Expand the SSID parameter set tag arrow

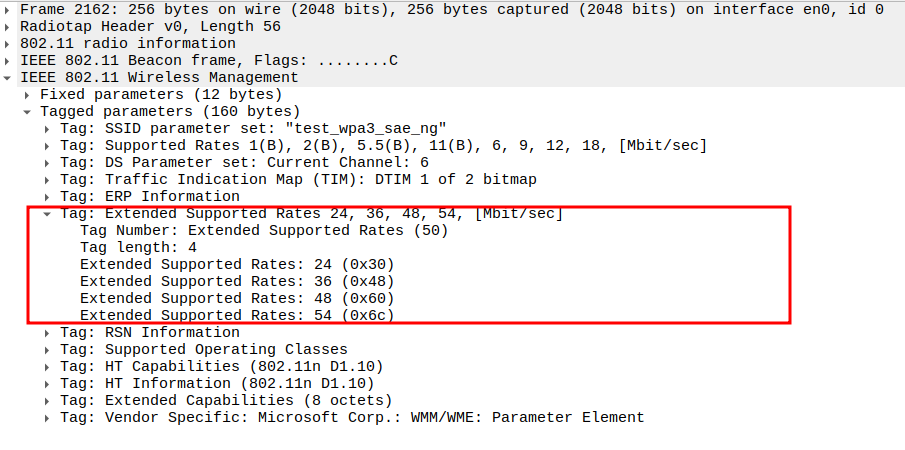[x=48, y=129]
